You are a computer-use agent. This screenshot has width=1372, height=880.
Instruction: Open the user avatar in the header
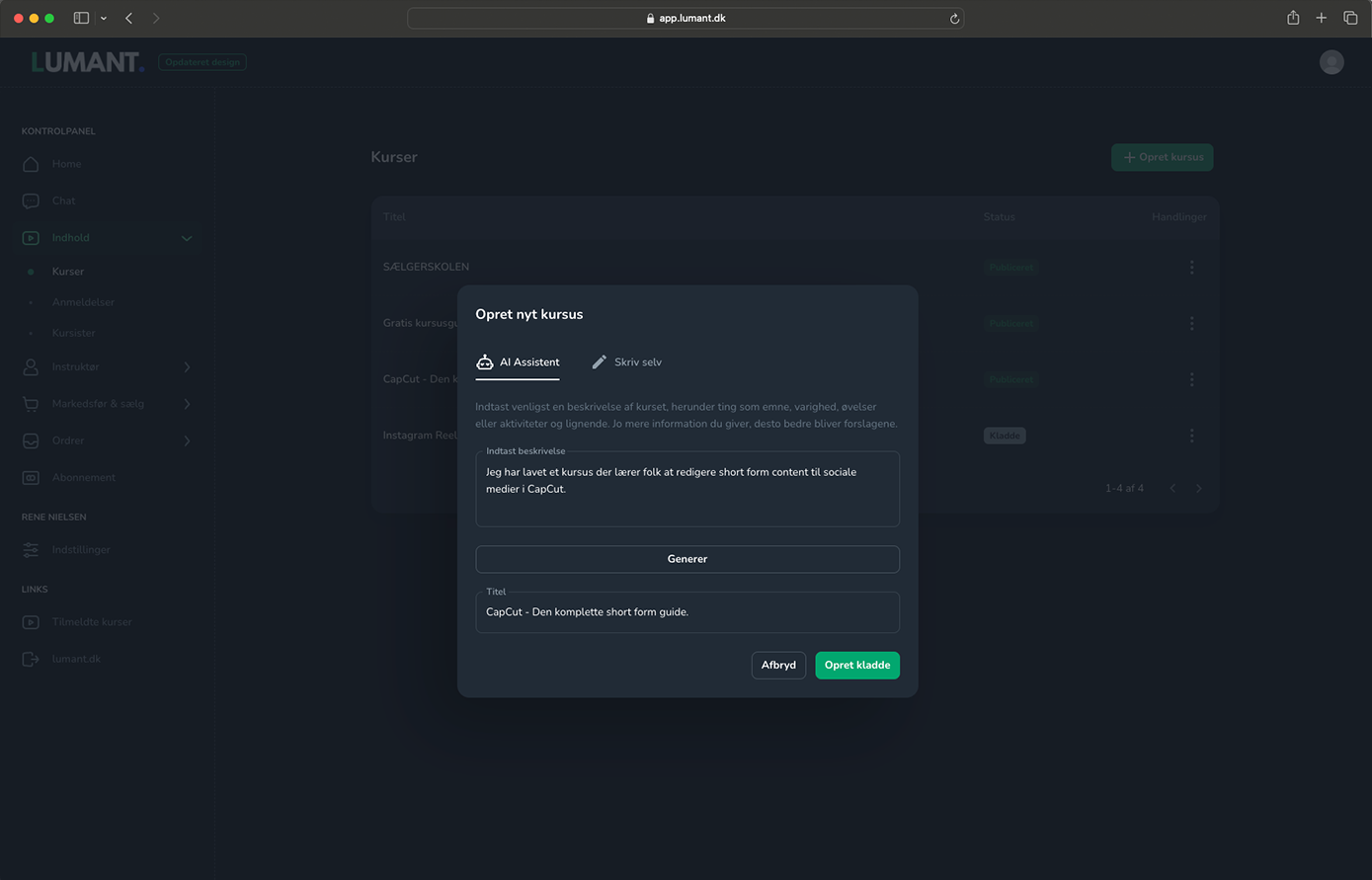pyautogui.click(x=1332, y=62)
